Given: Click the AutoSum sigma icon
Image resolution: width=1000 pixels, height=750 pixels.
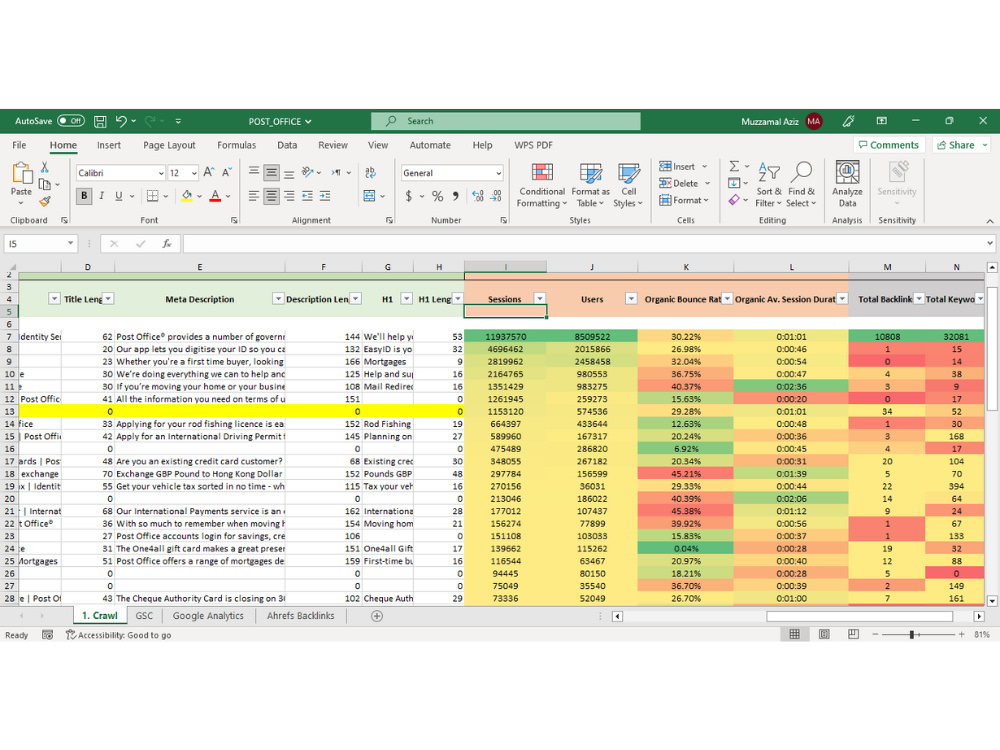Looking at the screenshot, I should click(734, 166).
